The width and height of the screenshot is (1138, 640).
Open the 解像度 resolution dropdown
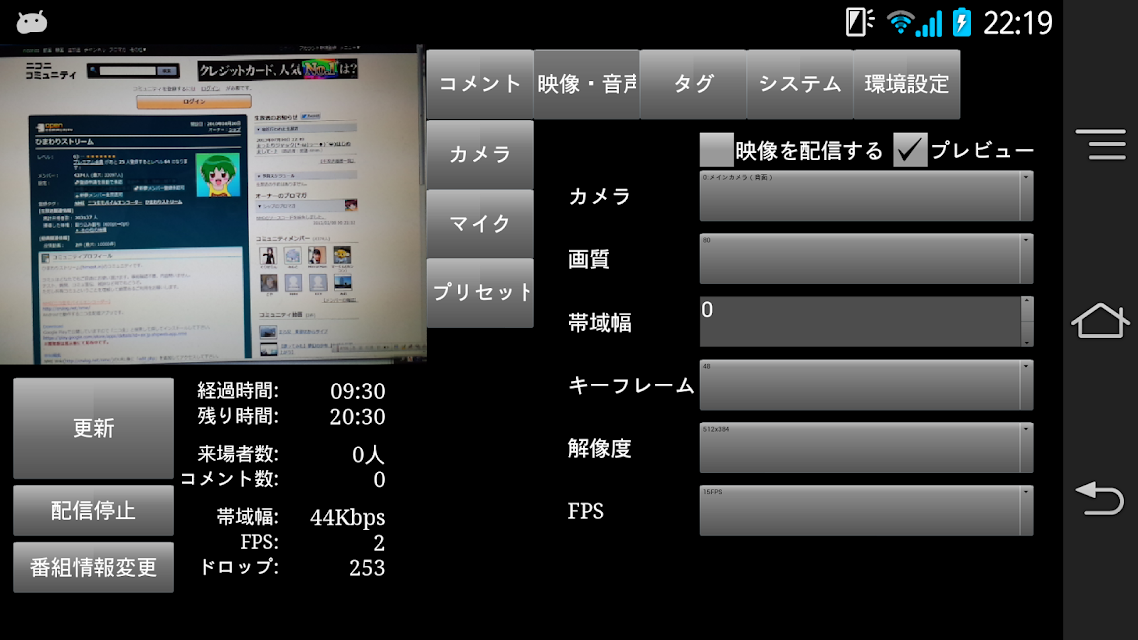pos(867,448)
